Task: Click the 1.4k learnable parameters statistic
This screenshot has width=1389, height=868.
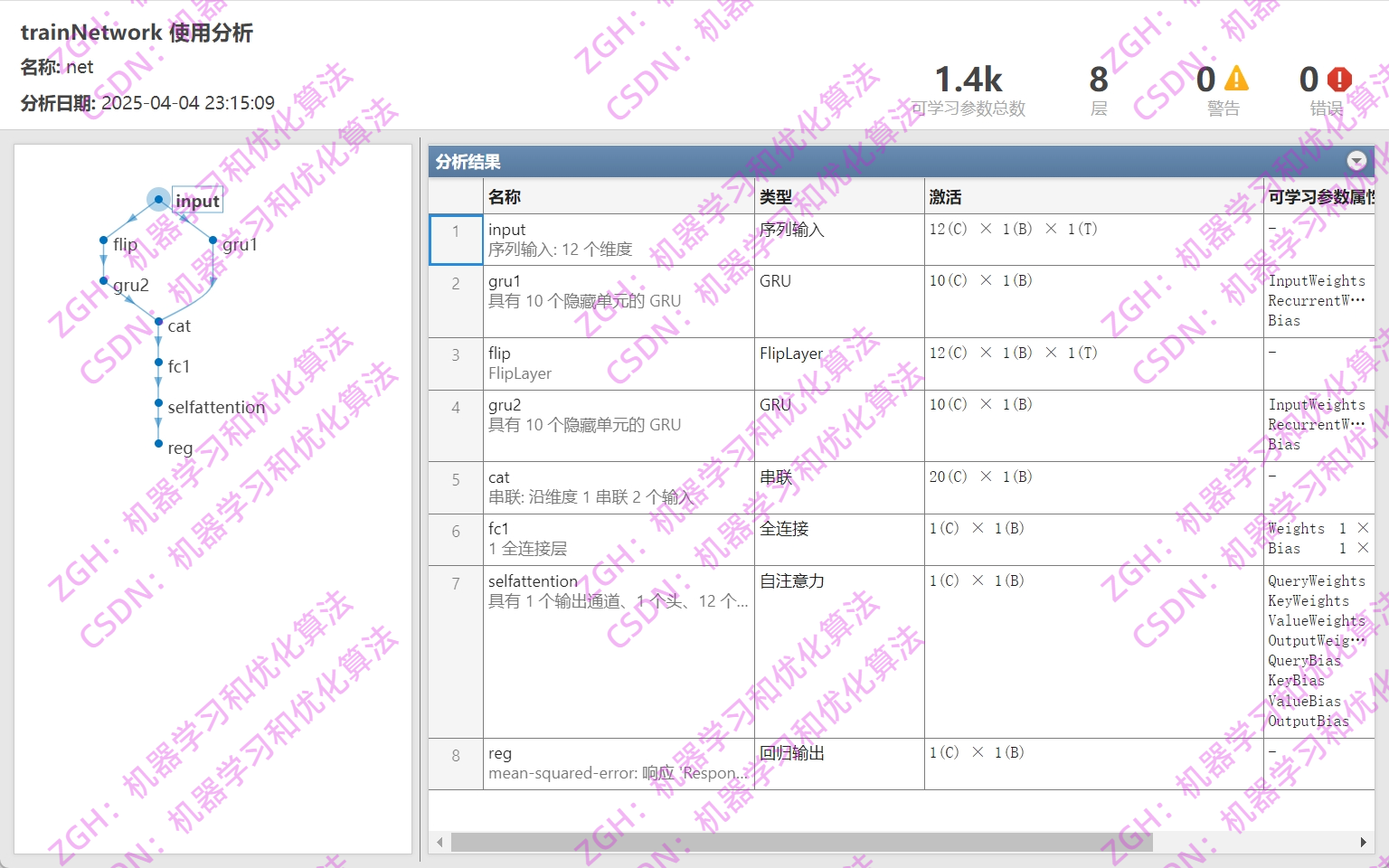Action: tap(969, 80)
